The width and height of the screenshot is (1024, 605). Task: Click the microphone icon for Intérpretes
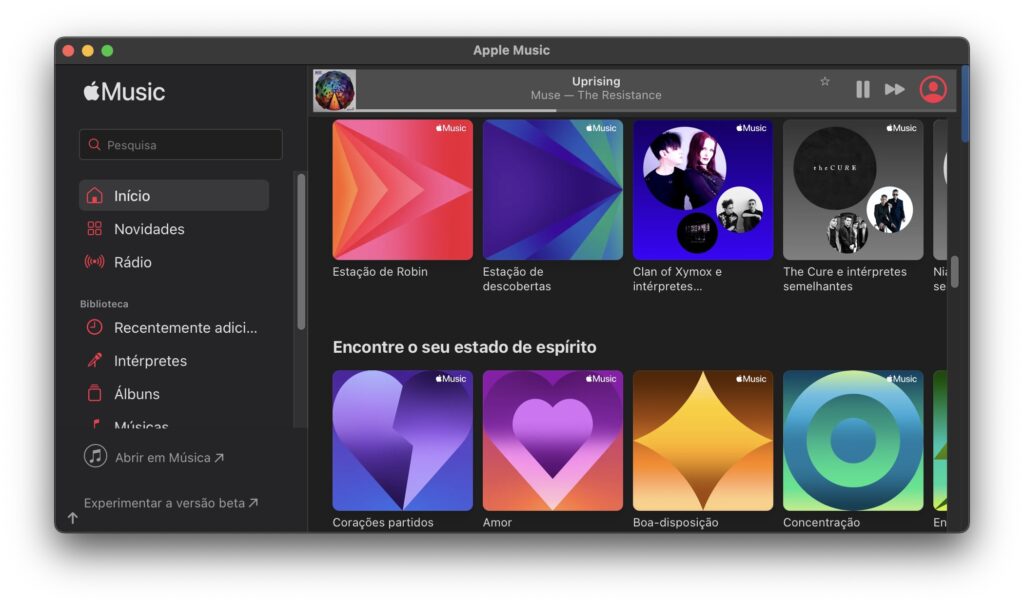[x=95, y=360]
